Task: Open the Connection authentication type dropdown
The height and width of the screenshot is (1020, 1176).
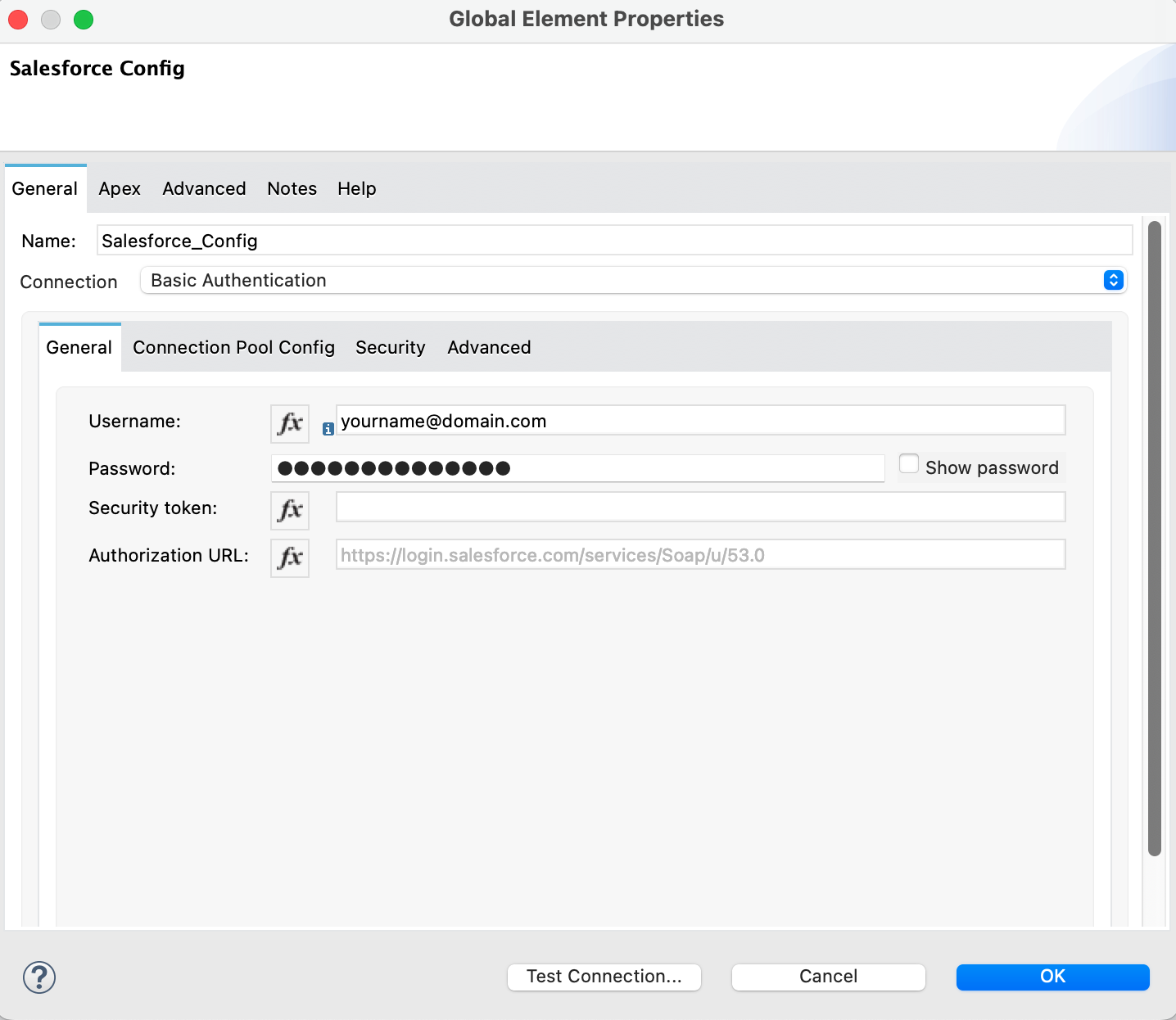Action: [1111, 280]
